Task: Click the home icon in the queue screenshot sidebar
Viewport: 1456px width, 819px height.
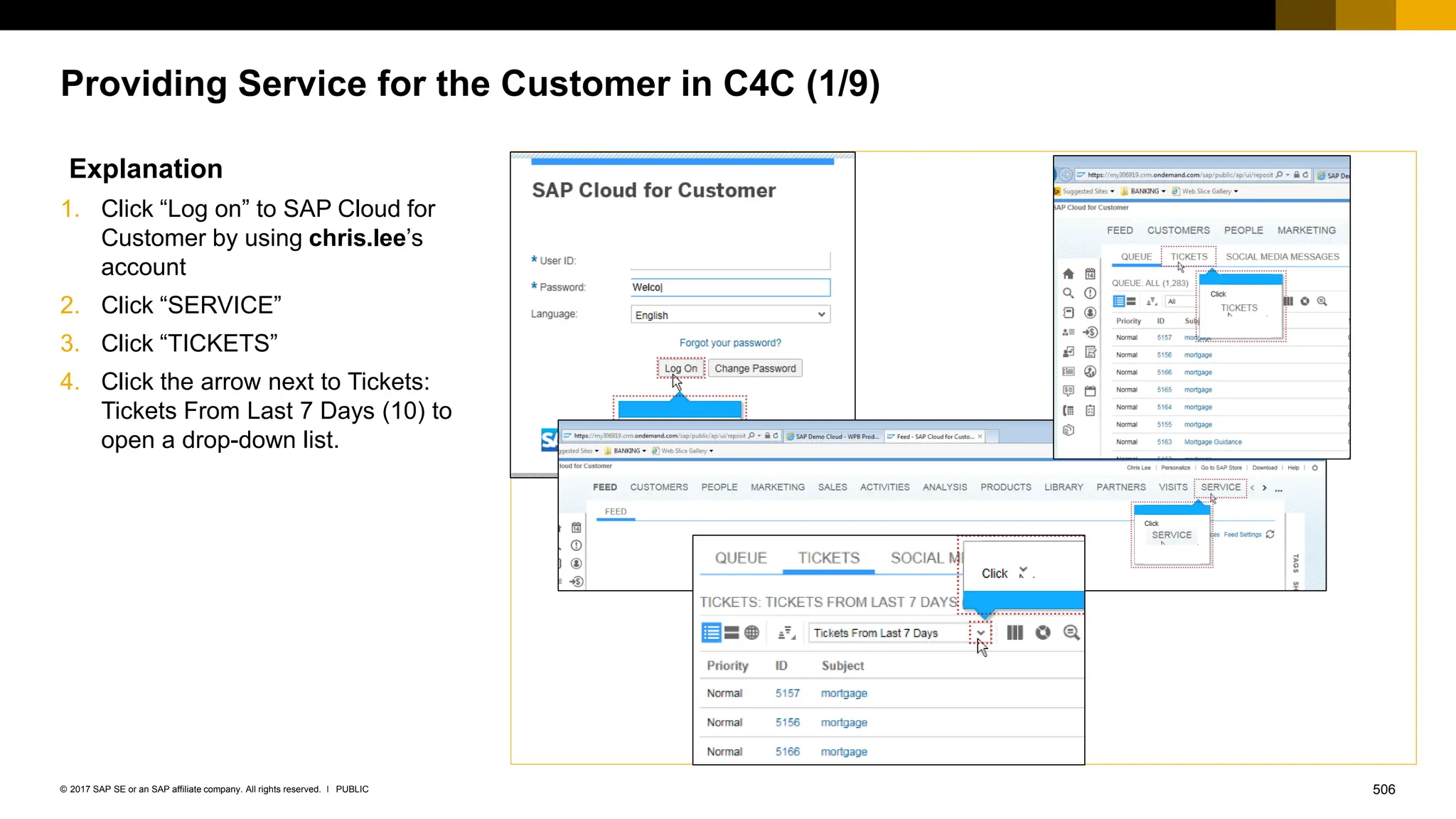Action: [1068, 274]
